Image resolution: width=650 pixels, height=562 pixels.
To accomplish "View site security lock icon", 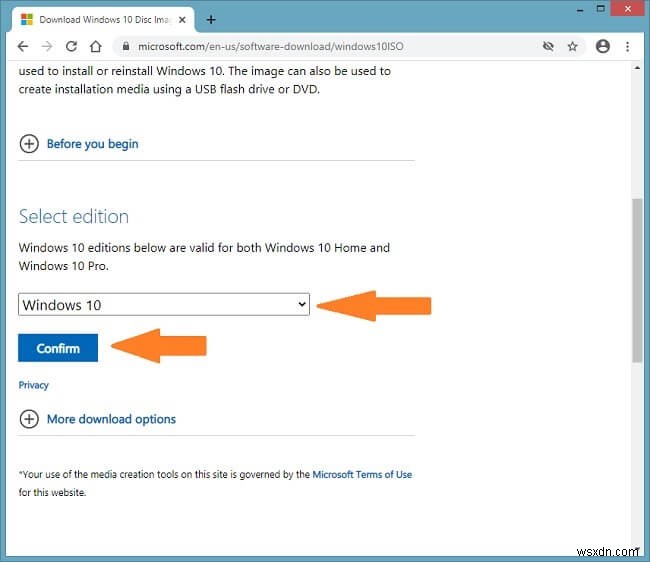I will (x=126, y=46).
